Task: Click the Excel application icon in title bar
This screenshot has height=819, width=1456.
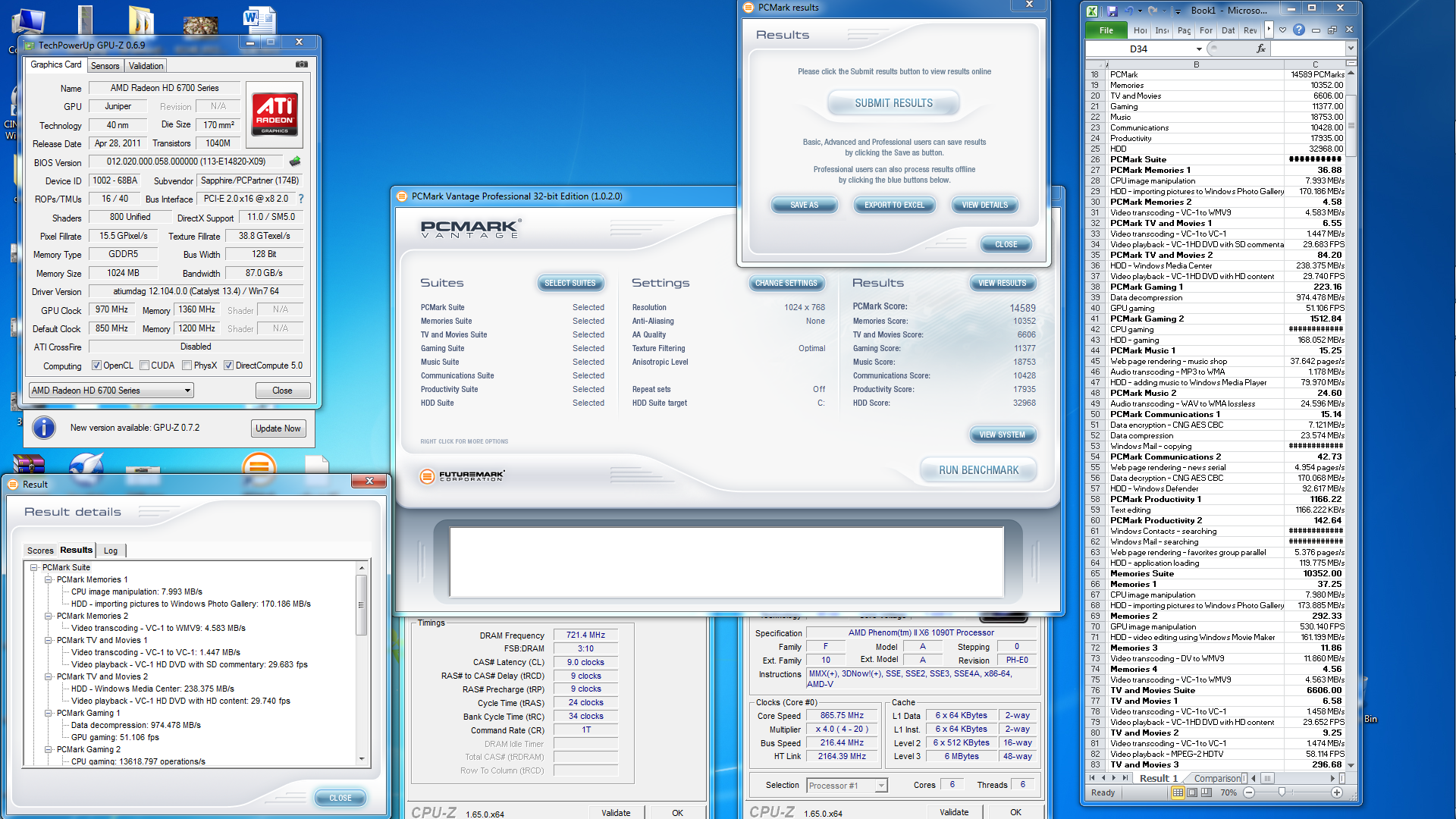Action: (1092, 11)
